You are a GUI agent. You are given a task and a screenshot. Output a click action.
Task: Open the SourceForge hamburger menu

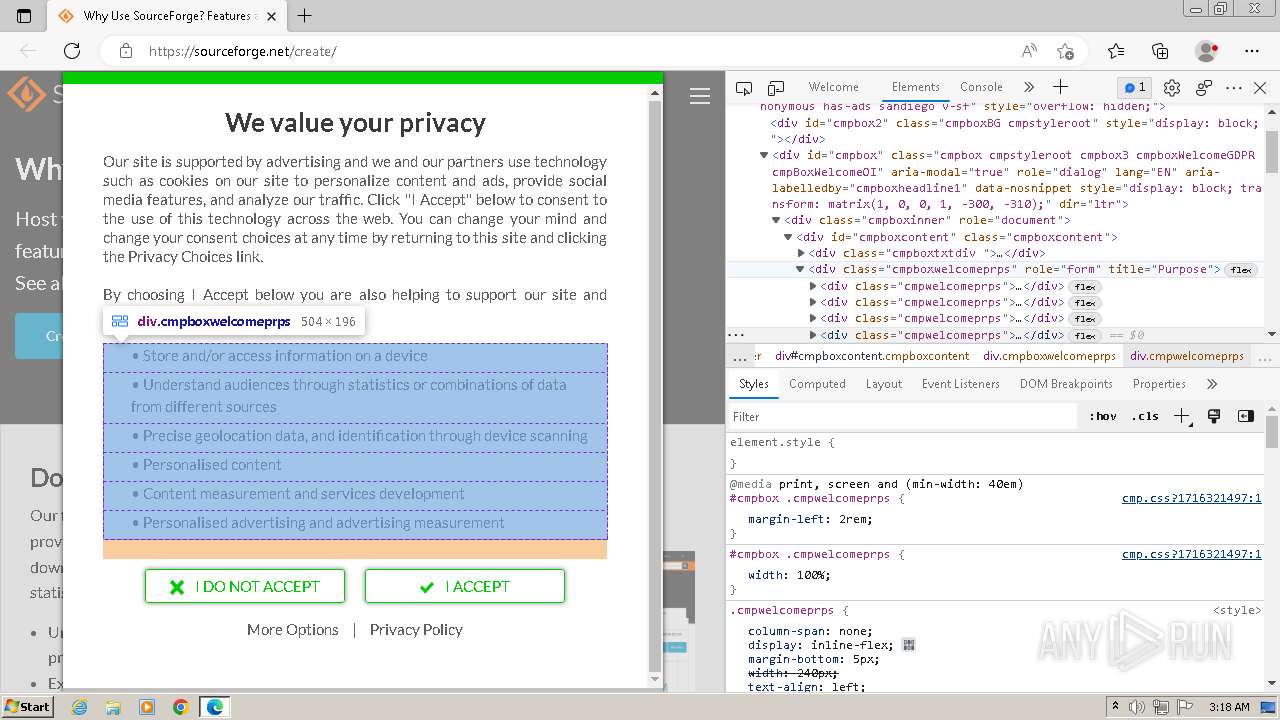pos(700,96)
